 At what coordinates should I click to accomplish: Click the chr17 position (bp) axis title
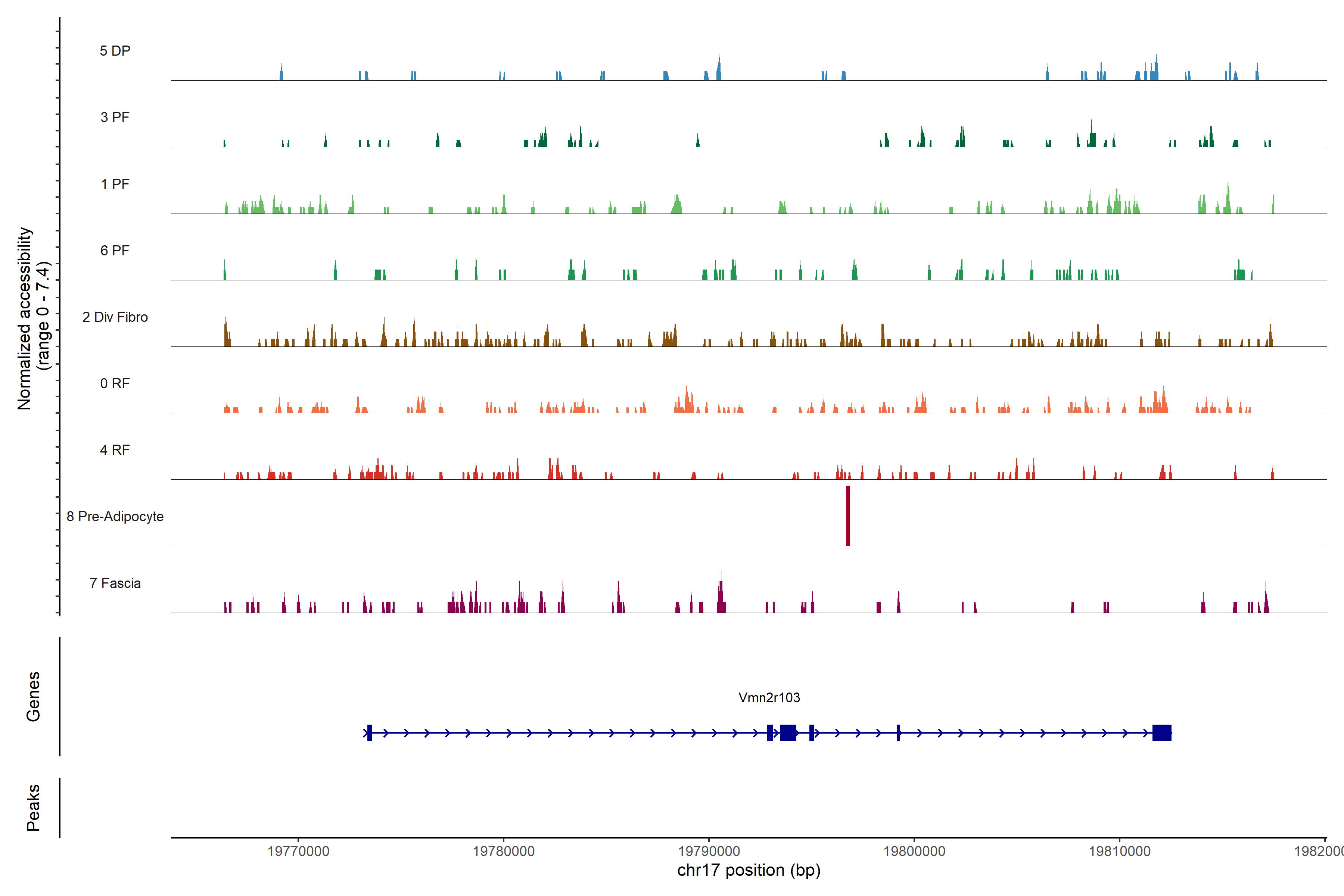(x=749, y=870)
